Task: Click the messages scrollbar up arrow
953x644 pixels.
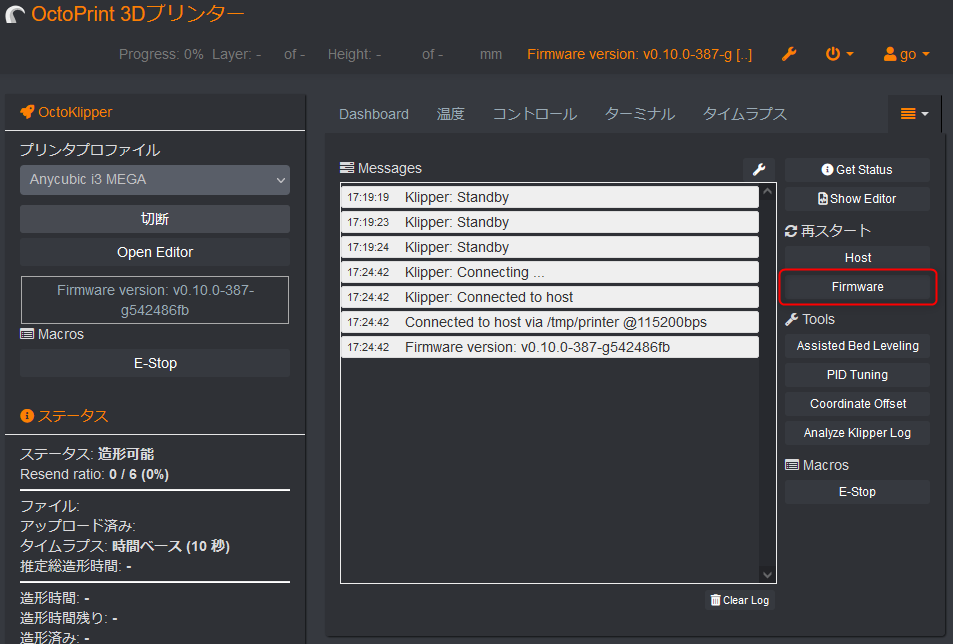Action: click(x=768, y=191)
